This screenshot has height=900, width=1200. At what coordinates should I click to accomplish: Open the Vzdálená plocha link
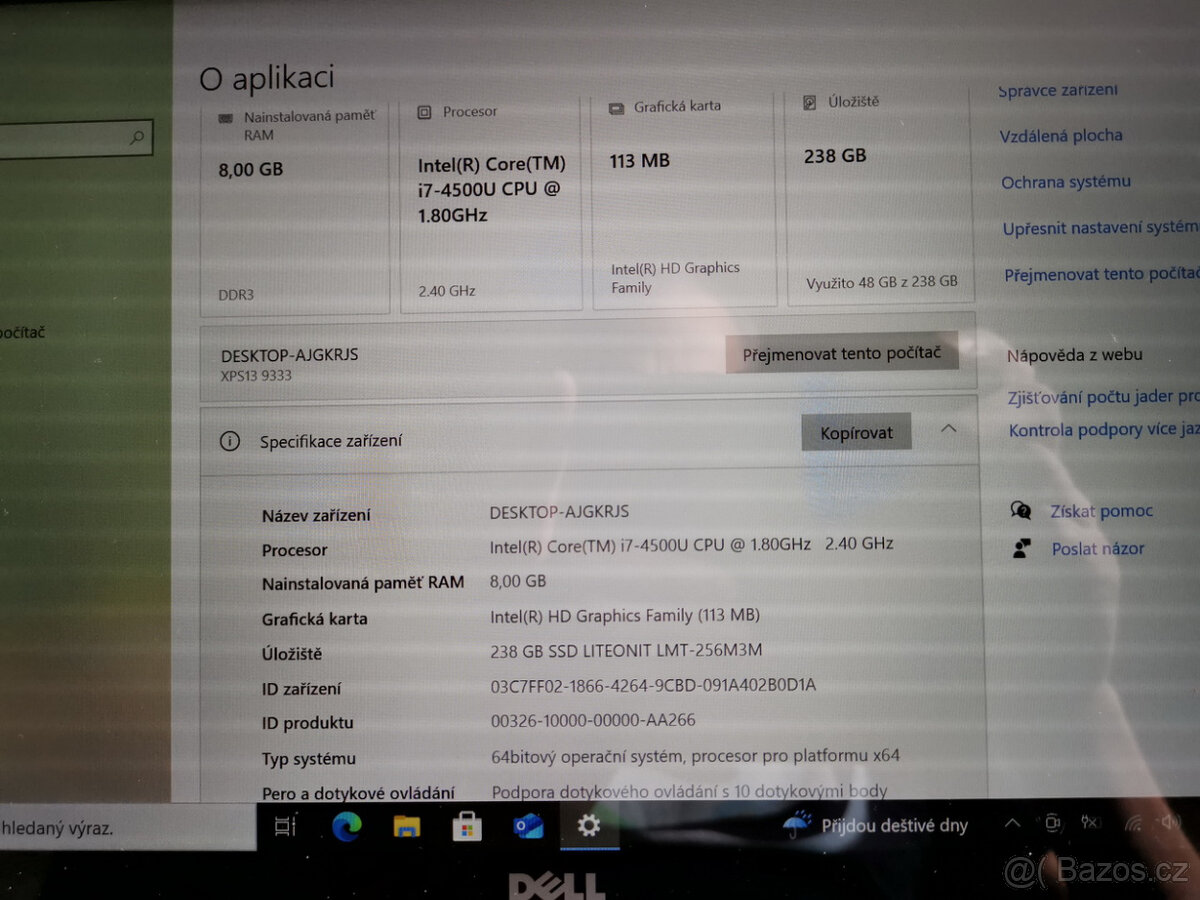pos(1063,135)
